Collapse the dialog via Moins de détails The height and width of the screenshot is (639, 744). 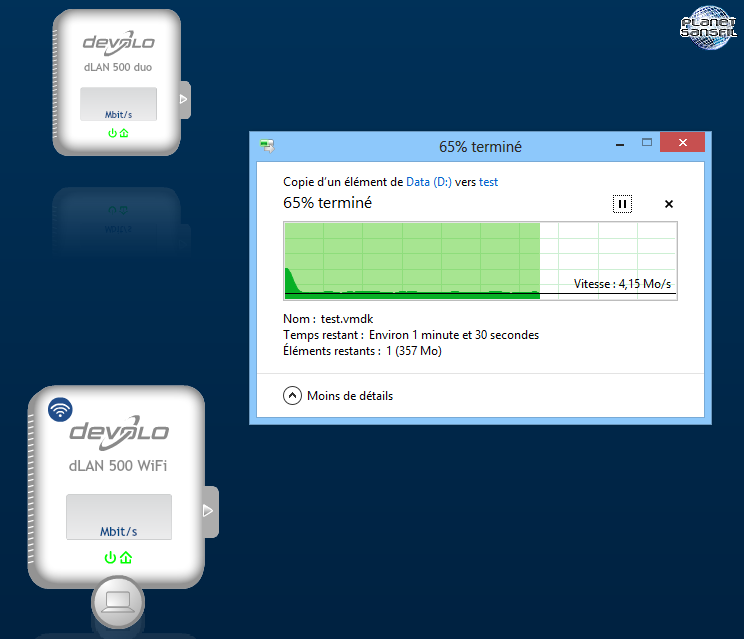point(338,396)
